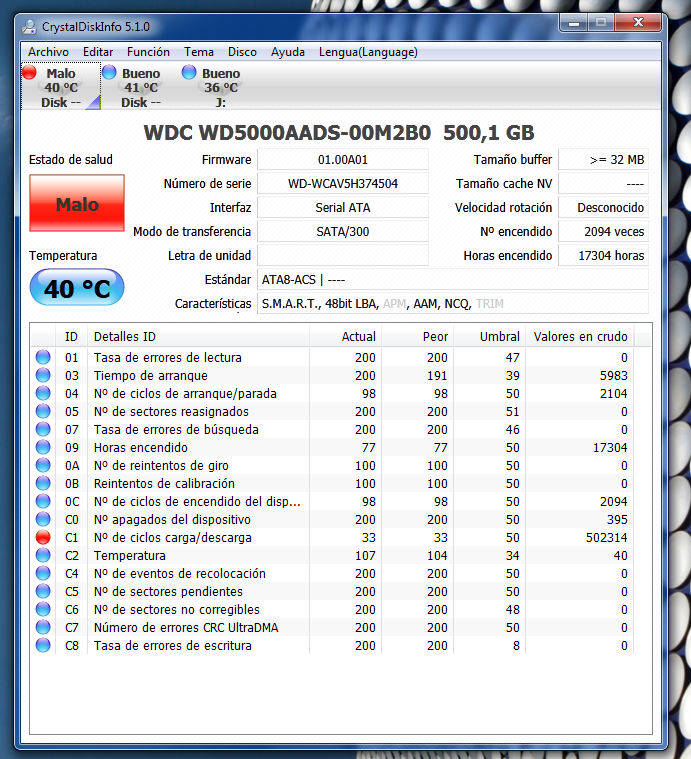Click the red status icon for C1 row
The image size is (691, 759).
pyautogui.click(x=43, y=538)
